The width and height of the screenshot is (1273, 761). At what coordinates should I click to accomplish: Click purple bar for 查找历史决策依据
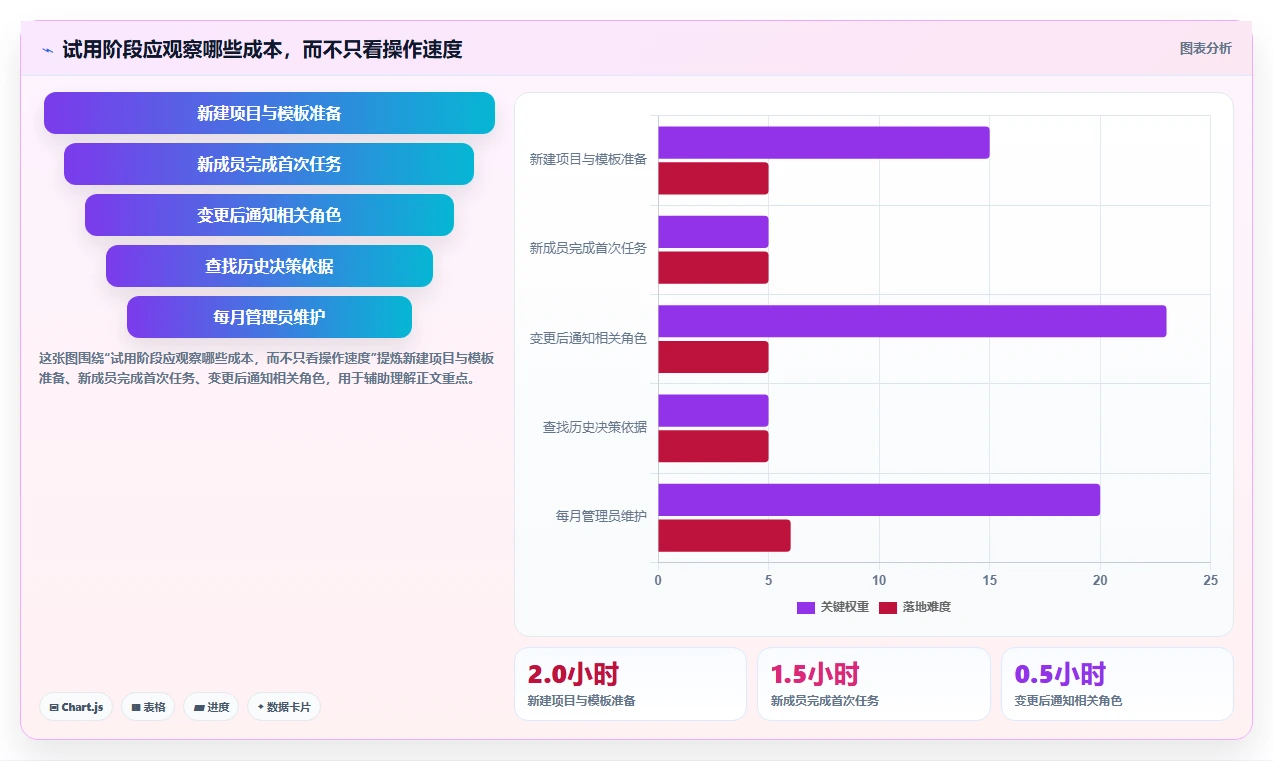(x=713, y=411)
